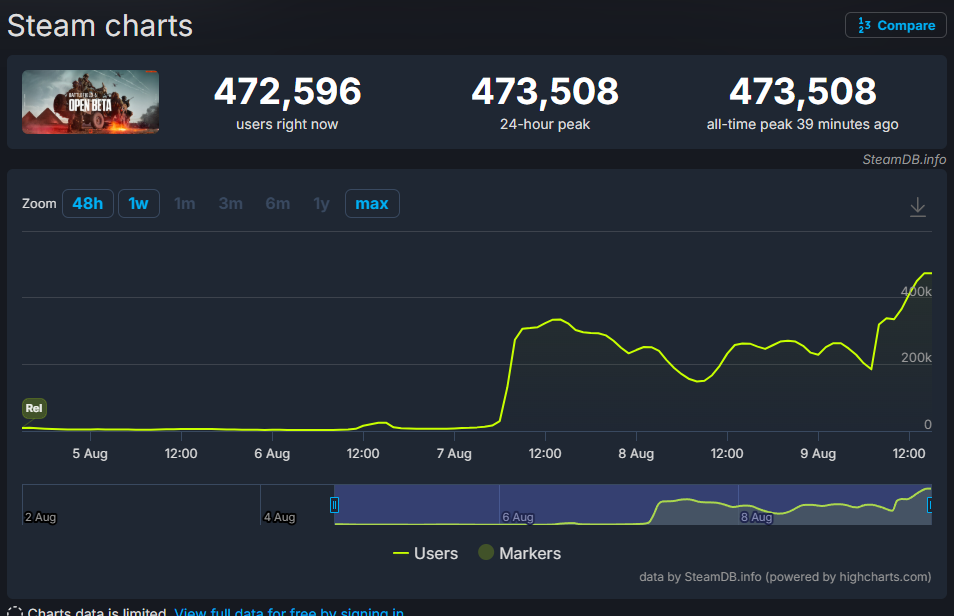Viewport: 954px width, 616px height.
Task: Click the SteamDB.info watermark credit text
Action: click(x=904, y=159)
